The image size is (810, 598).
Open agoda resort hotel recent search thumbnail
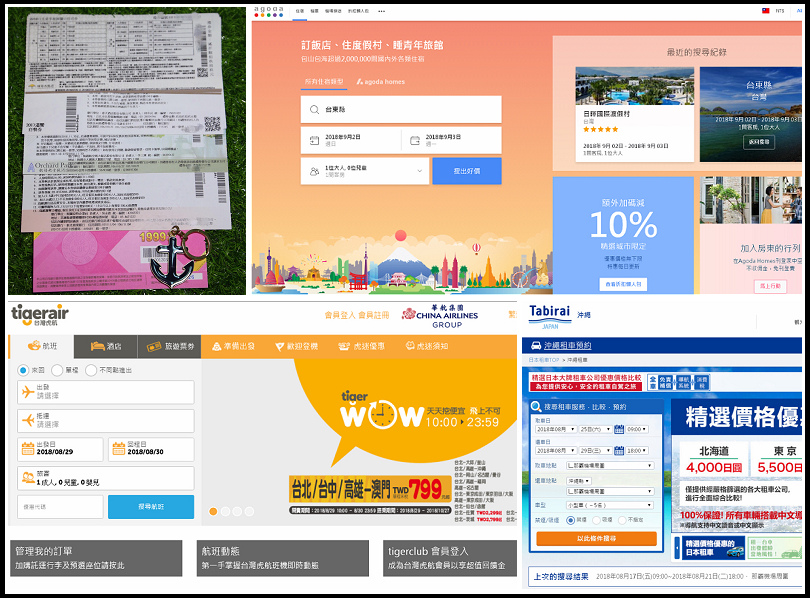click(635, 86)
